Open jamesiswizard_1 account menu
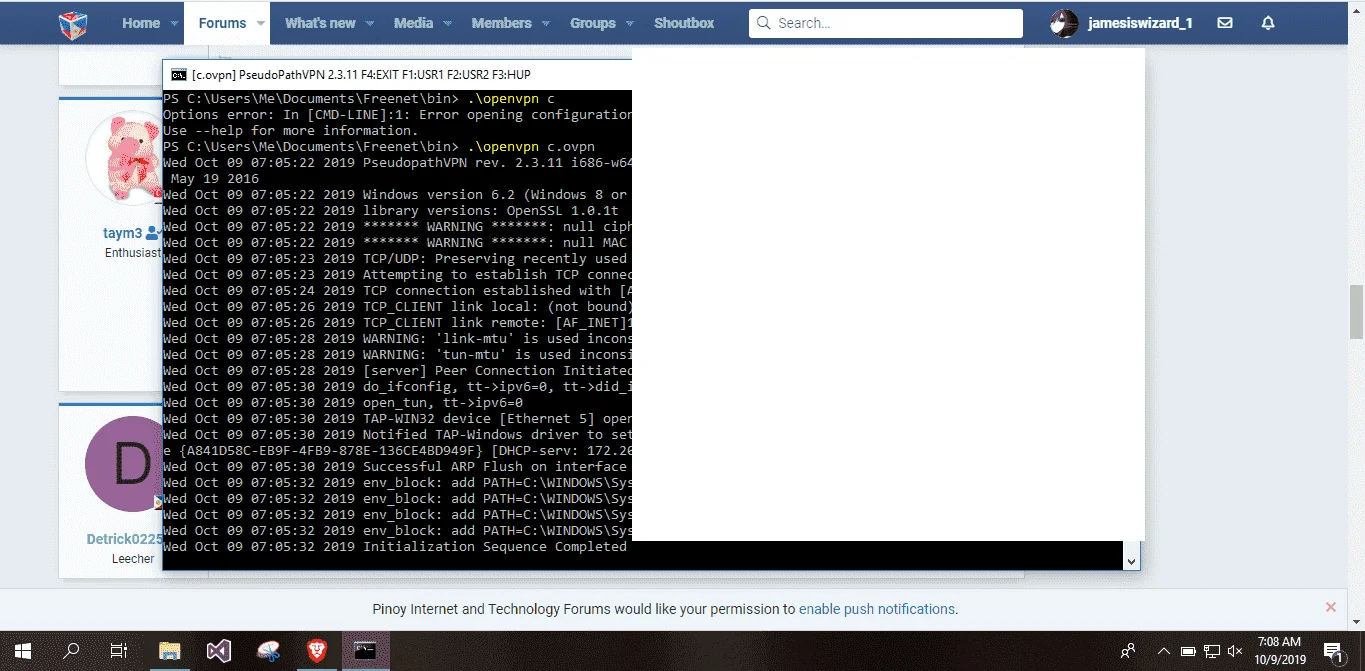 (1140, 23)
